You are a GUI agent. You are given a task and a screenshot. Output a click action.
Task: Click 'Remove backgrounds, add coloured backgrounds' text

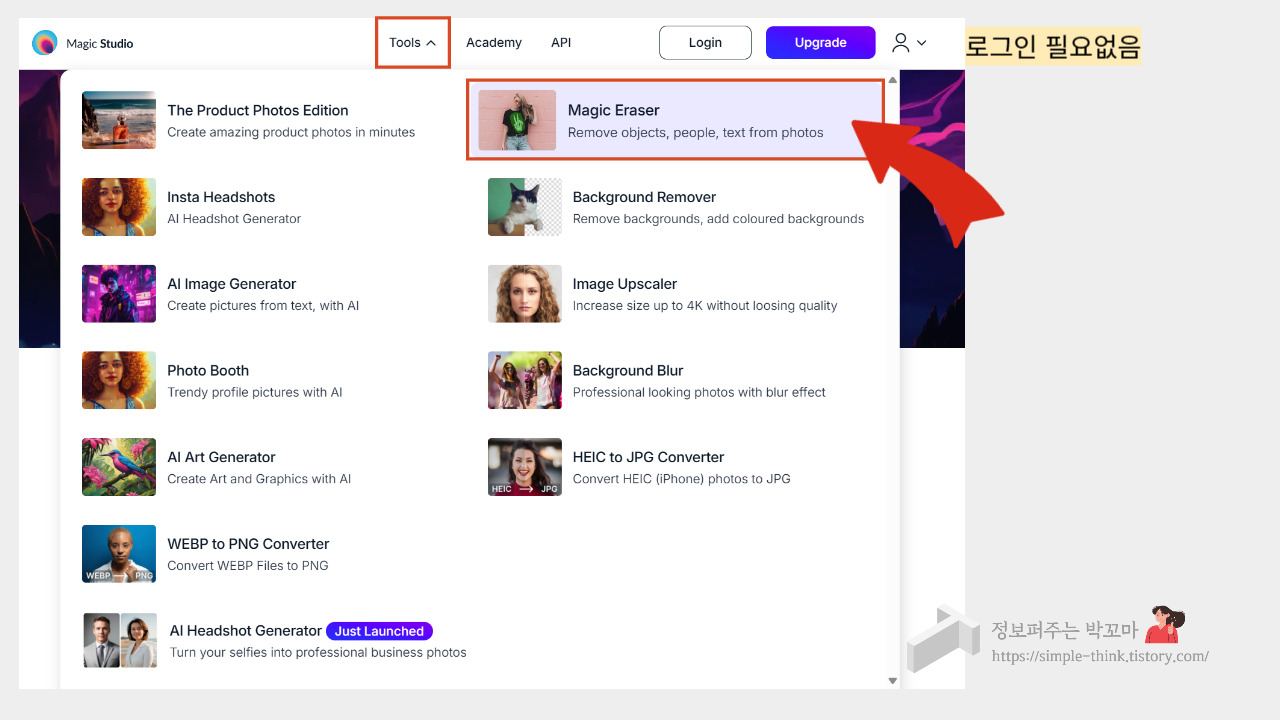click(718, 219)
